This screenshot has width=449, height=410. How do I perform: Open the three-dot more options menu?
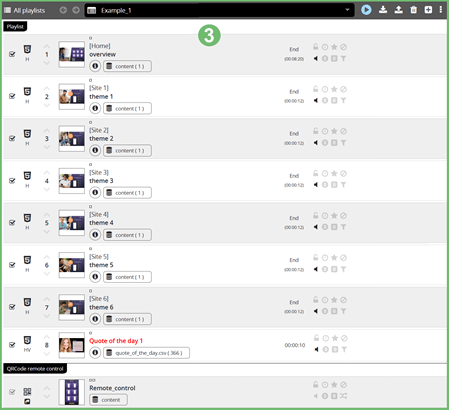pos(441,10)
